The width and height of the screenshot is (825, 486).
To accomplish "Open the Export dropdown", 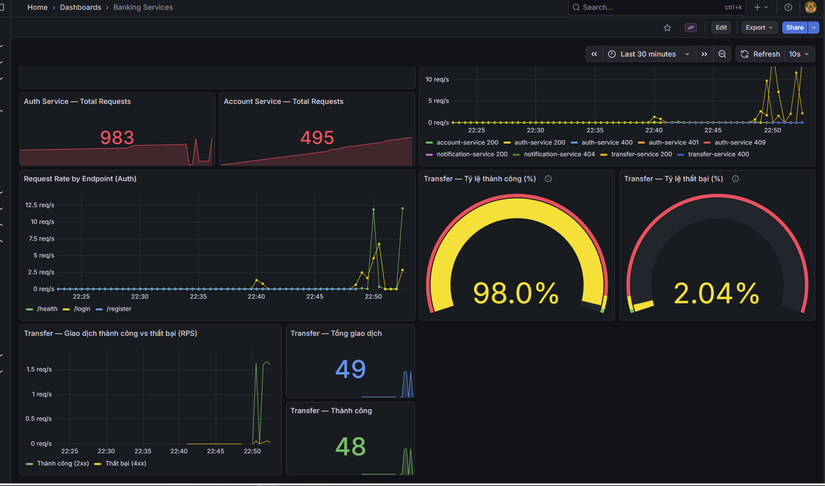I will point(759,28).
